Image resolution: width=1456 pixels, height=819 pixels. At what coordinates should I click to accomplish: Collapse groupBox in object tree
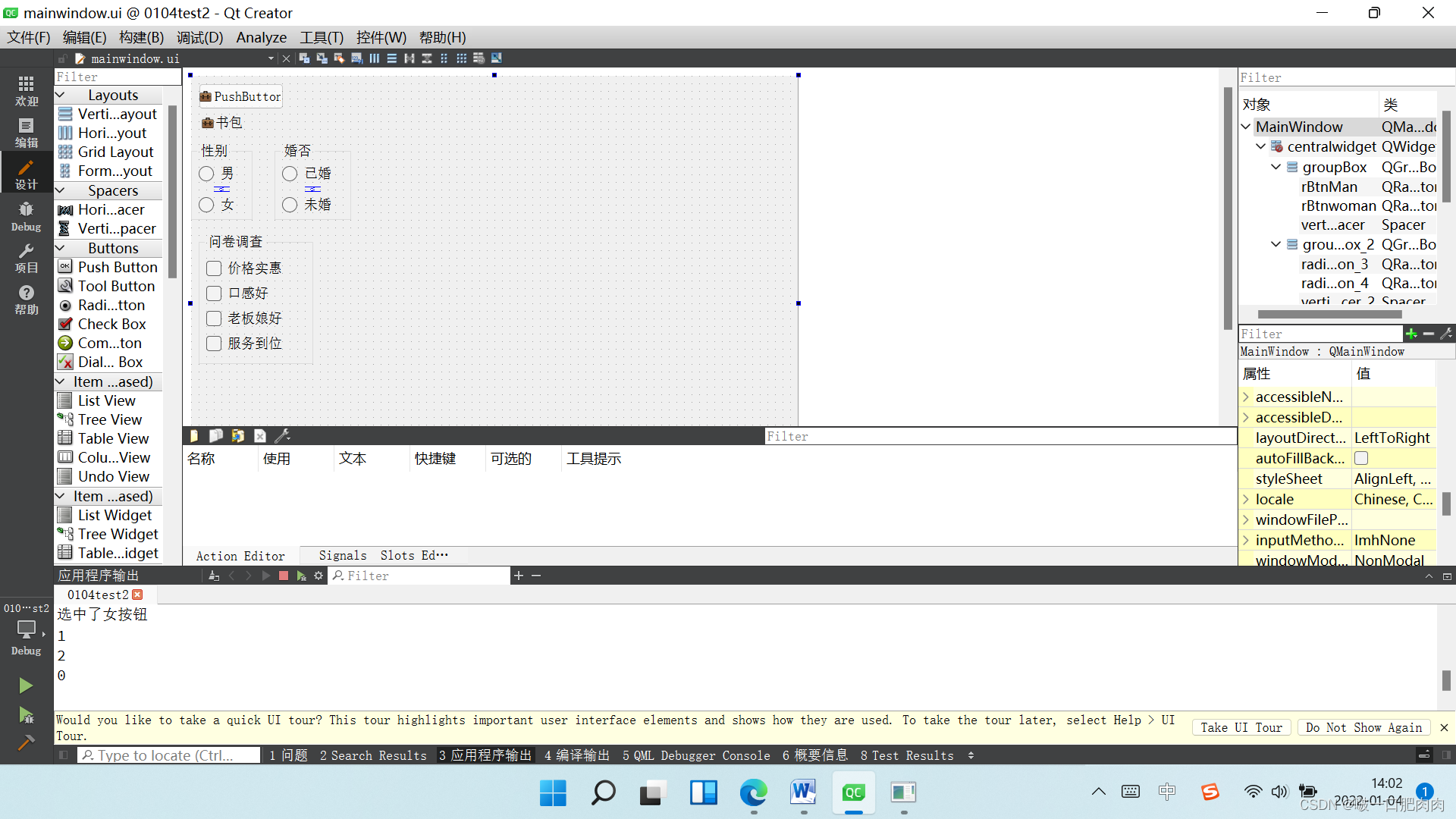point(1276,167)
